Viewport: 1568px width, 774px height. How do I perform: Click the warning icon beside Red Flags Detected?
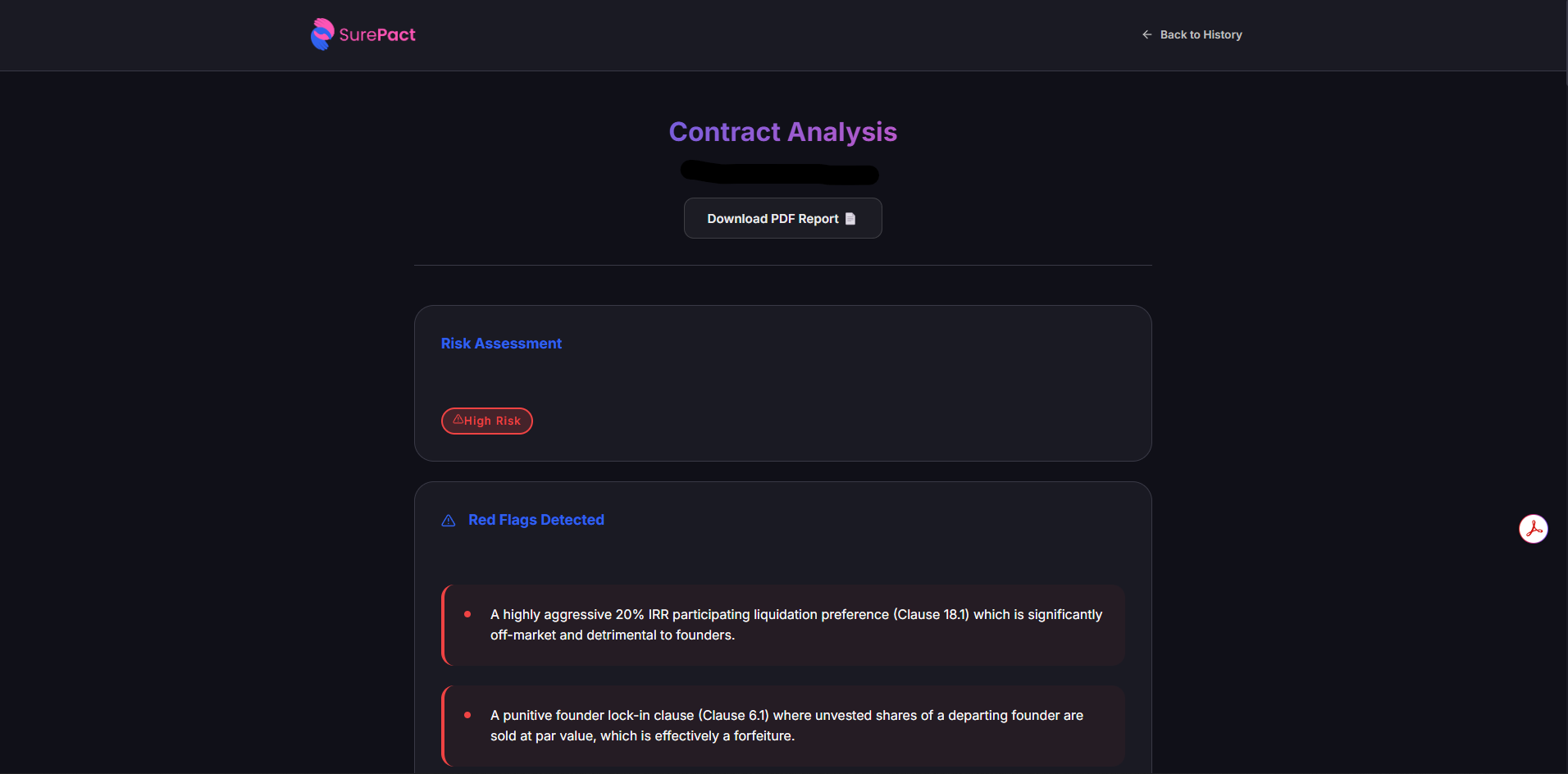coord(448,521)
